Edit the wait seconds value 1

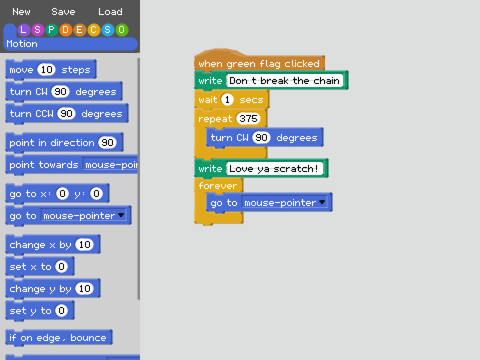(227, 100)
